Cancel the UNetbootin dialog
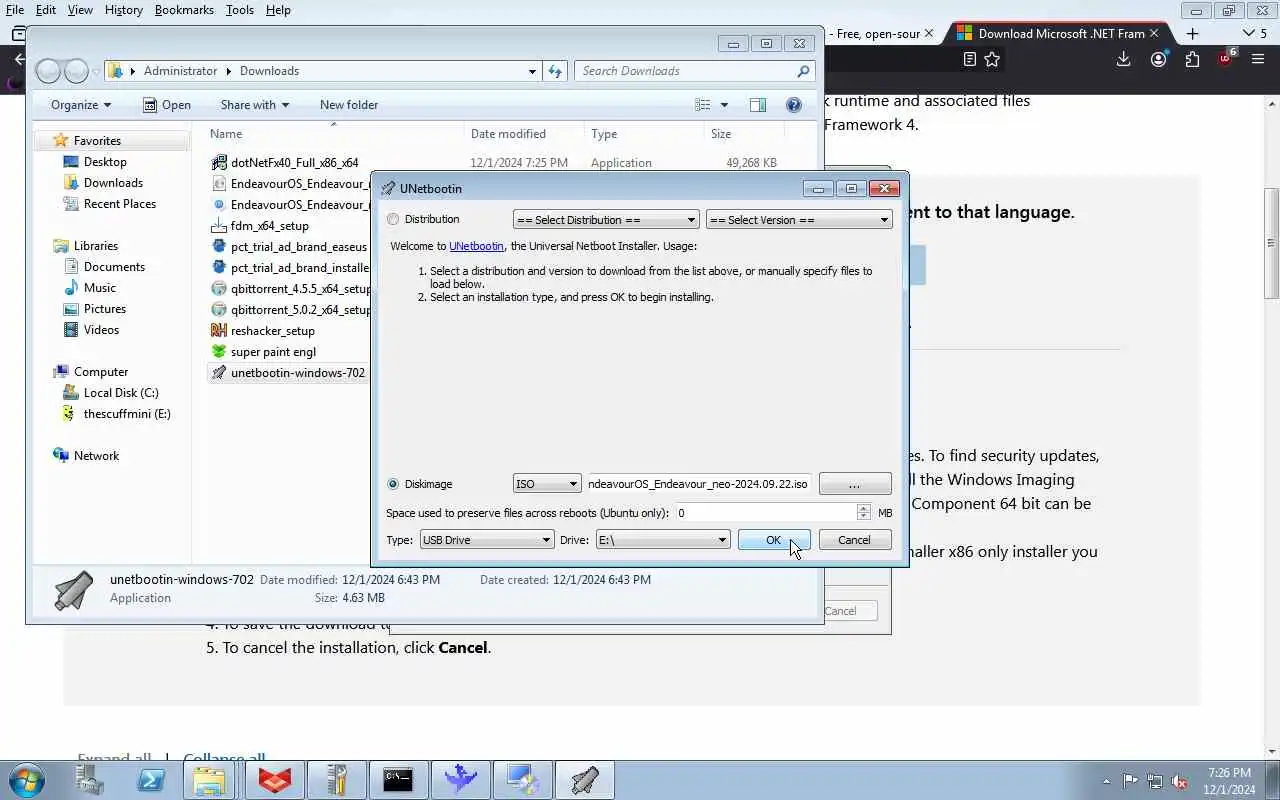Screen dimensions: 1280x800 (x=855, y=540)
